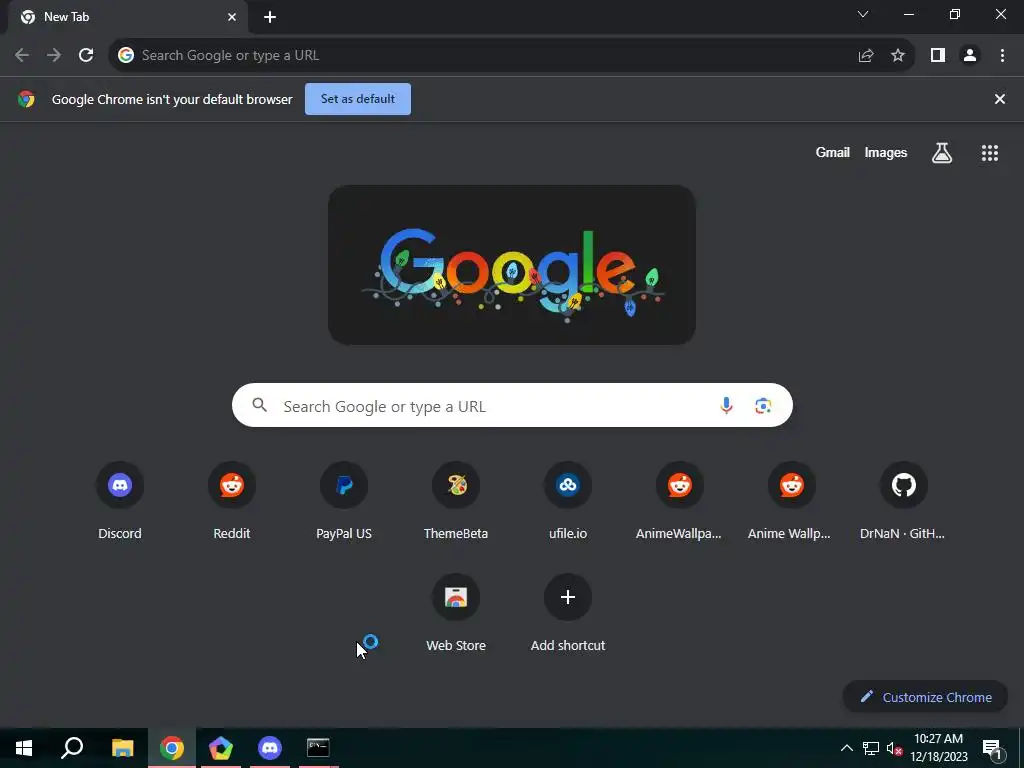Click the Set as default button
This screenshot has width=1024, height=768.
(x=358, y=99)
